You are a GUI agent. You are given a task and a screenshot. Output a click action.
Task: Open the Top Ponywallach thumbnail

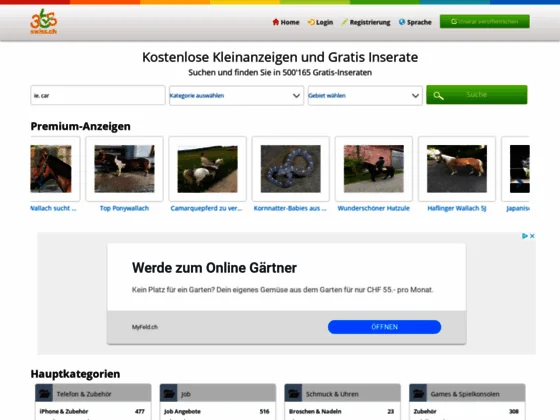(x=124, y=169)
